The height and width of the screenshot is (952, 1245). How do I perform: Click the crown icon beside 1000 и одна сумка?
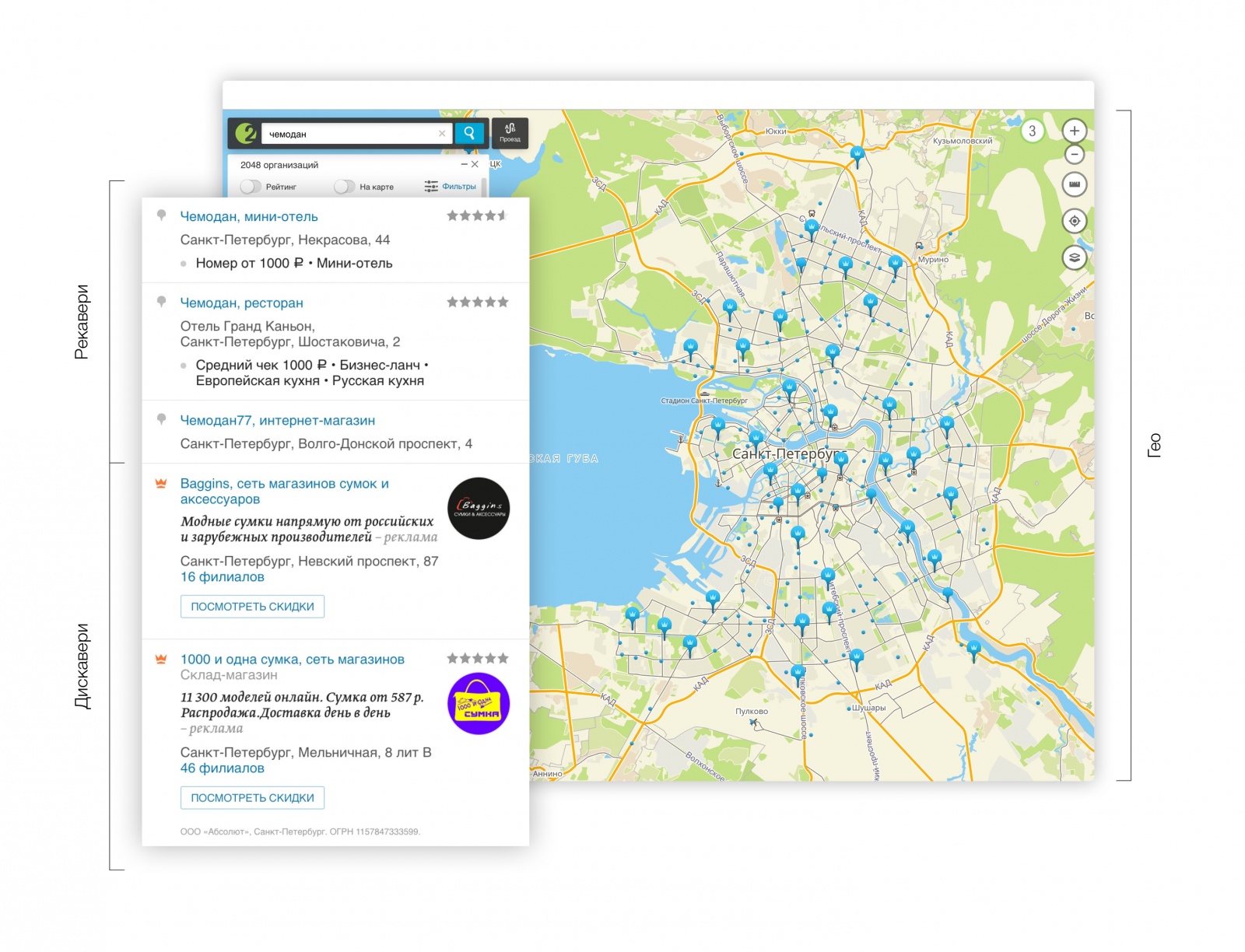click(x=161, y=659)
